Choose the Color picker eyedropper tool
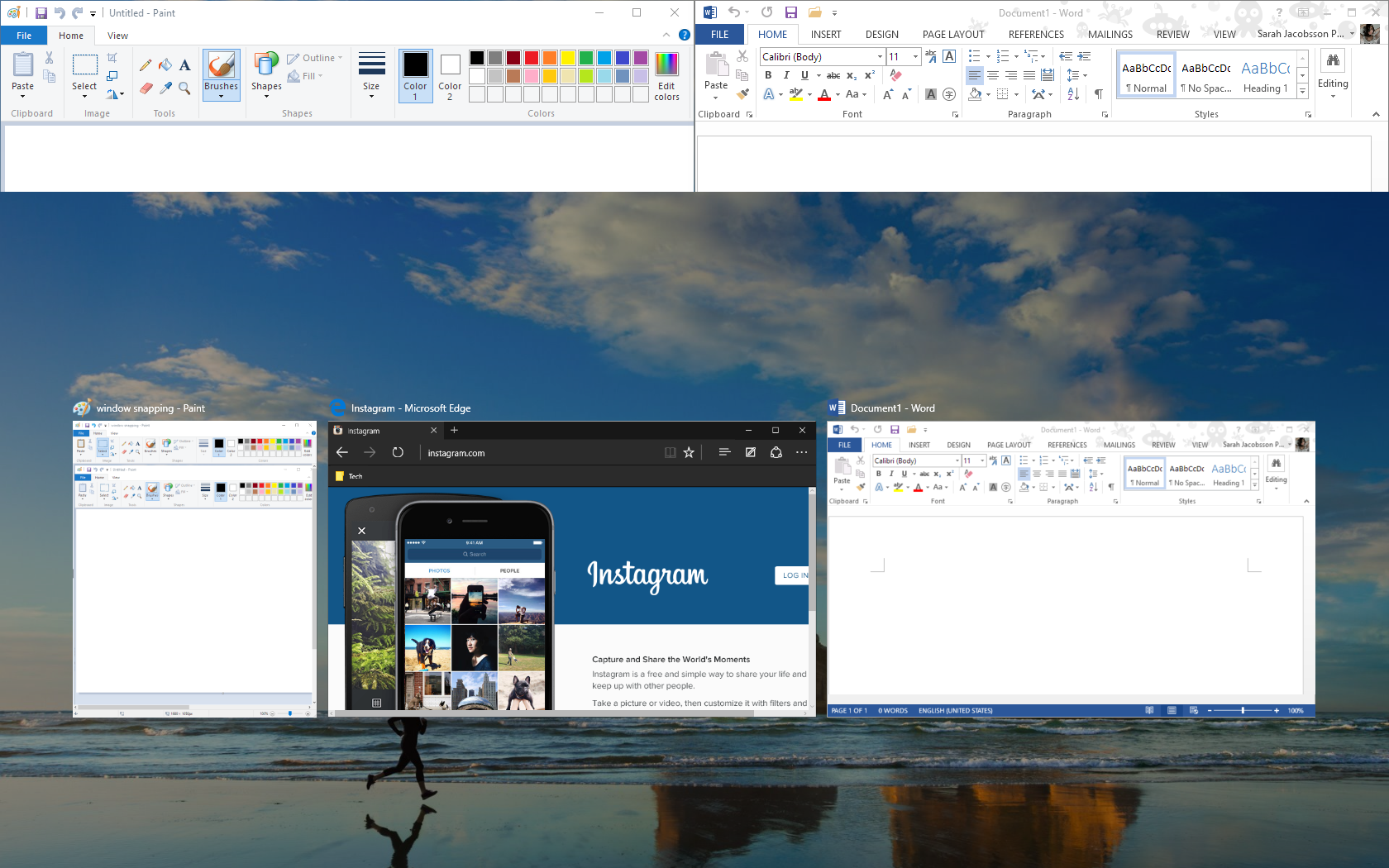Viewport: 1389px width, 868px height. [x=165, y=88]
